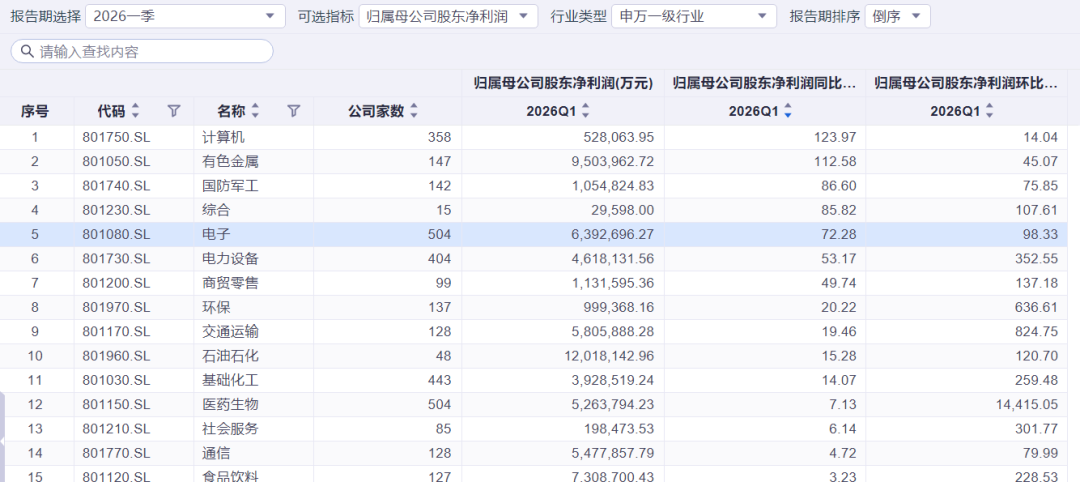Select the 石油石化 industry name
1080x482 pixels.
pos(230,356)
